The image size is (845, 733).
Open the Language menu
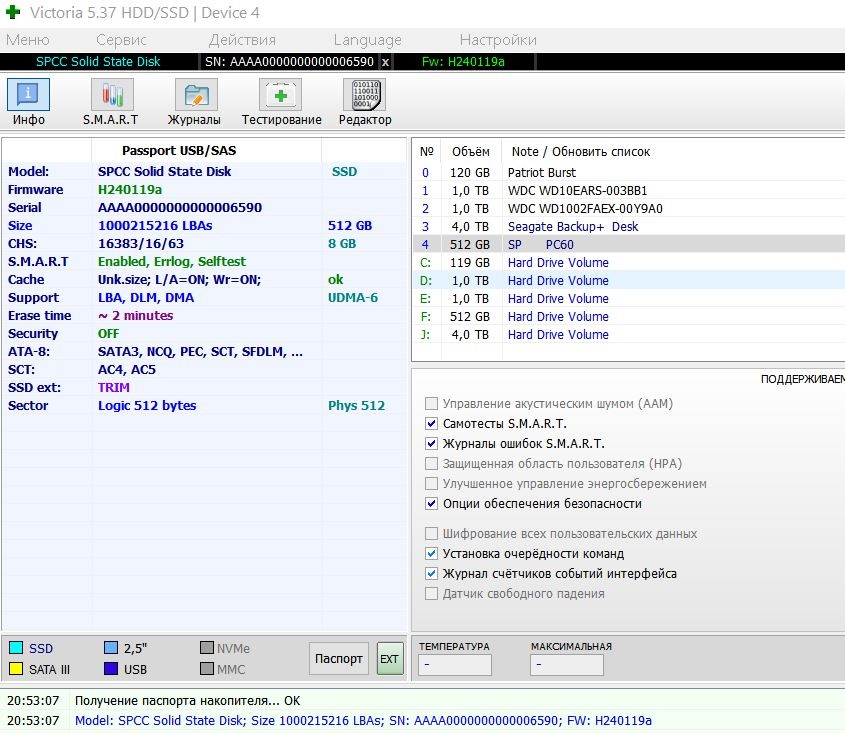coord(368,40)
